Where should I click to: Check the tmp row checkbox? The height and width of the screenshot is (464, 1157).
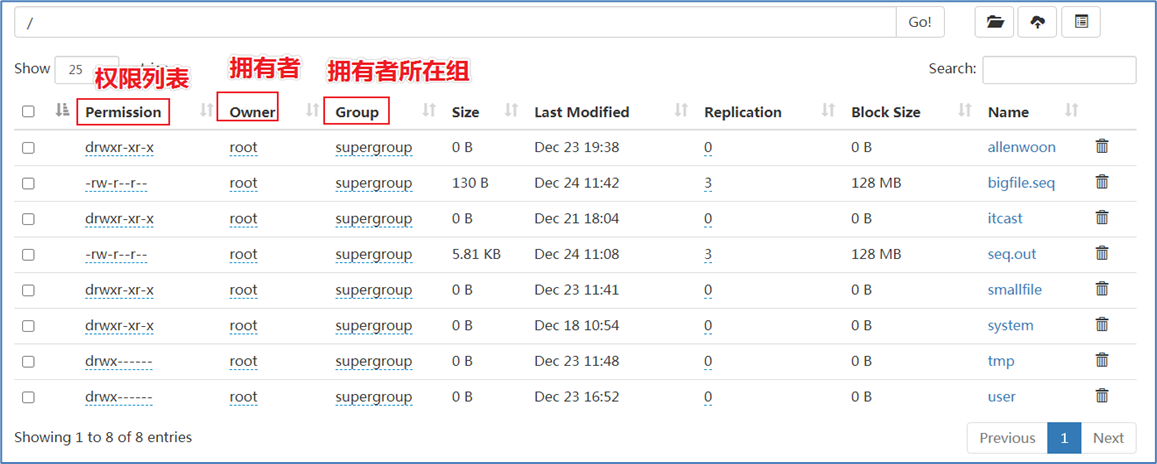[28, 361]
